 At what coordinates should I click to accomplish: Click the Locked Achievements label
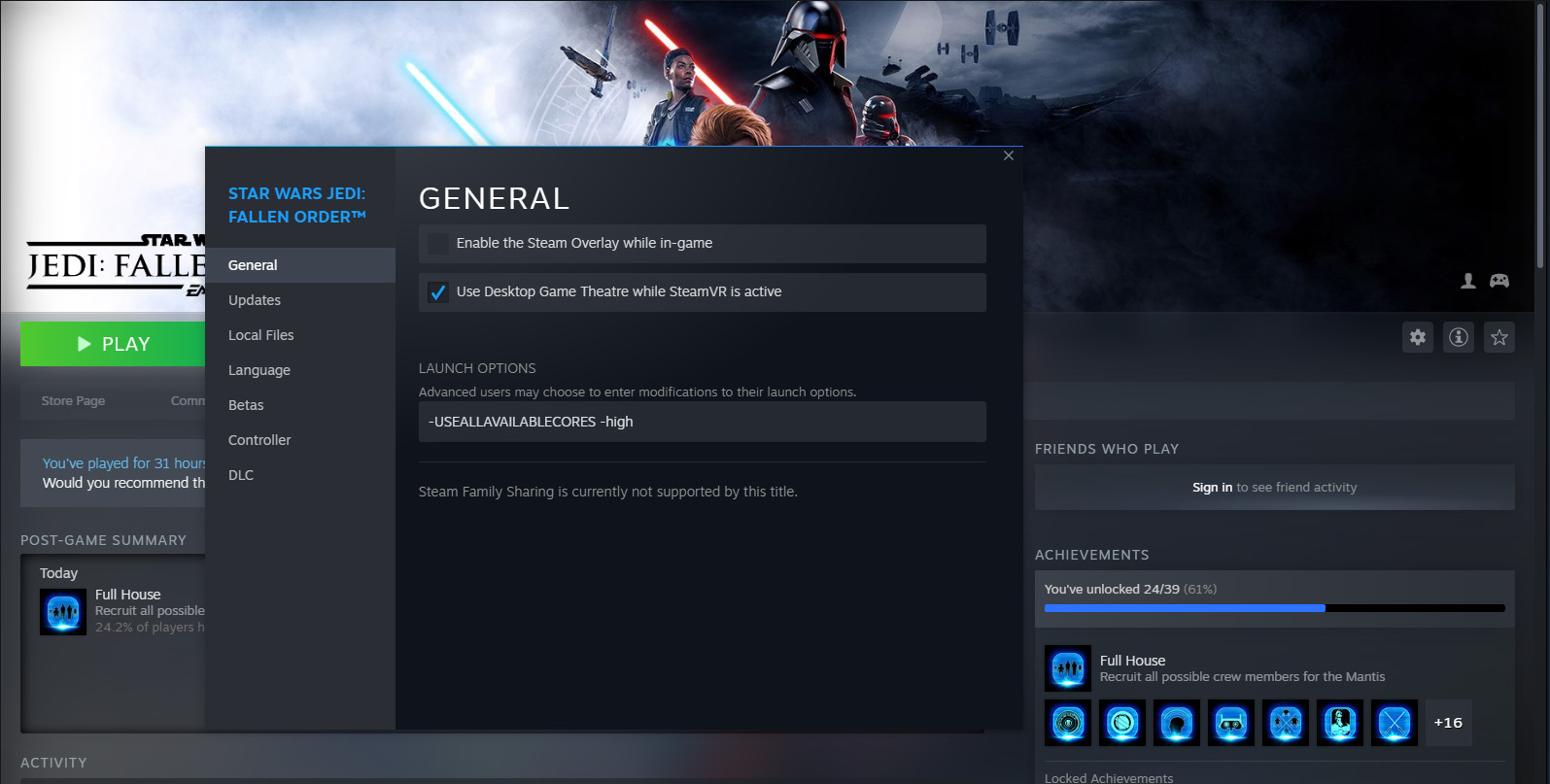click(1109, 778)
